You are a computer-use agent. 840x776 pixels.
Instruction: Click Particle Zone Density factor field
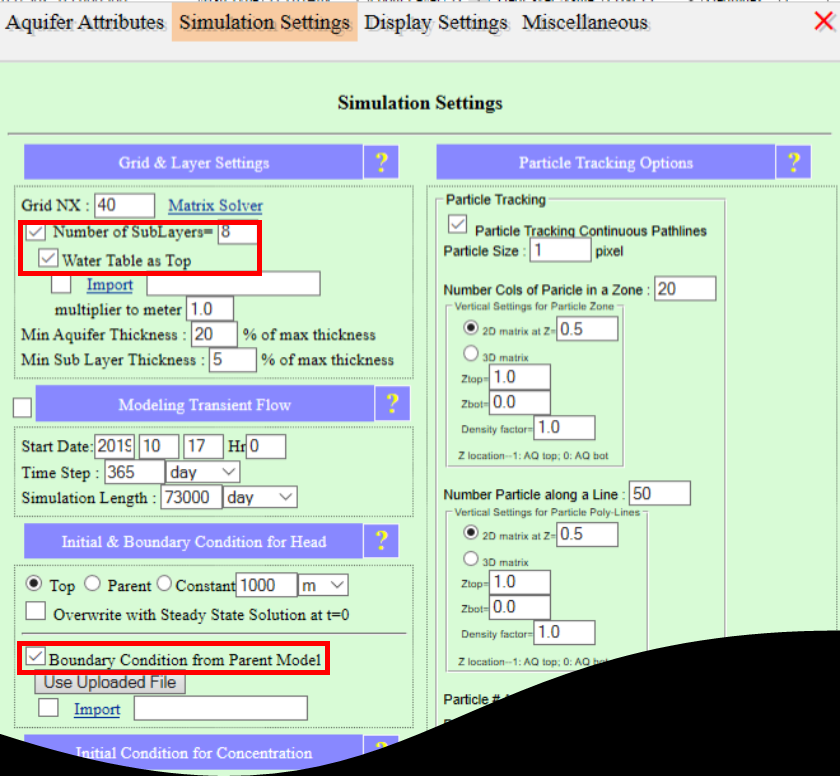click(565, 427)
